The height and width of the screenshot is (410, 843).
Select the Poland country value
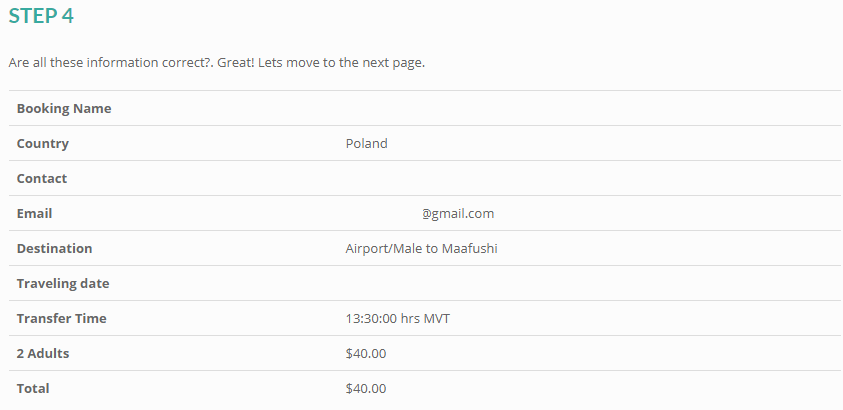366,143
